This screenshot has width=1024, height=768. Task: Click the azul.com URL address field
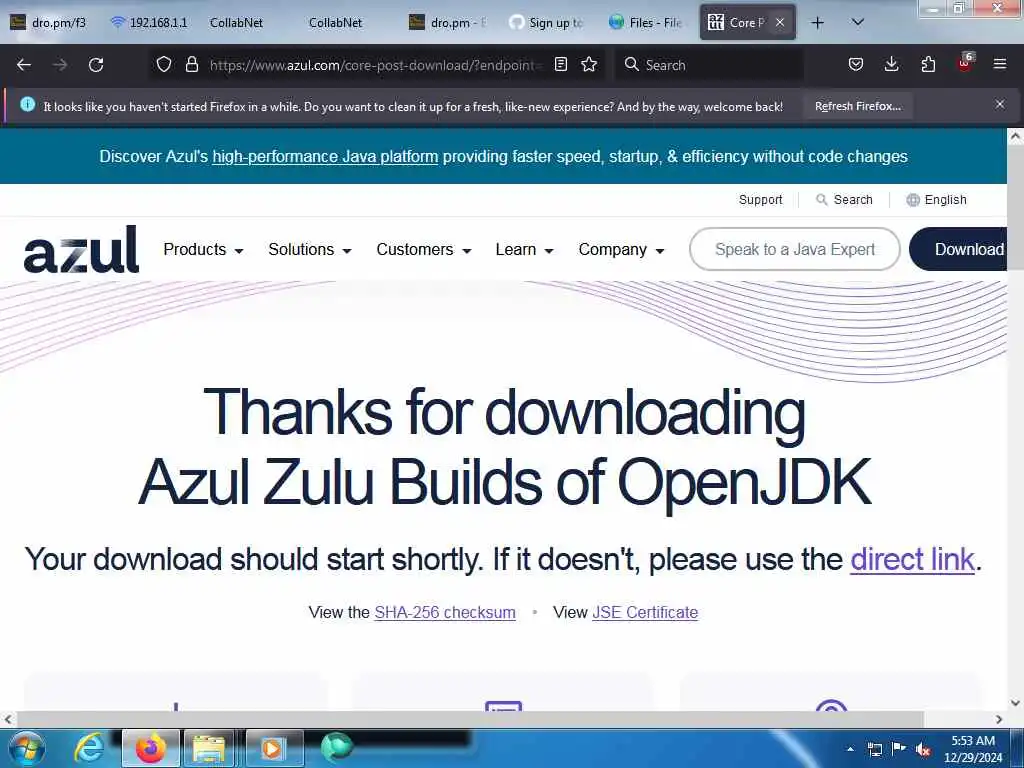click(376, 65)
